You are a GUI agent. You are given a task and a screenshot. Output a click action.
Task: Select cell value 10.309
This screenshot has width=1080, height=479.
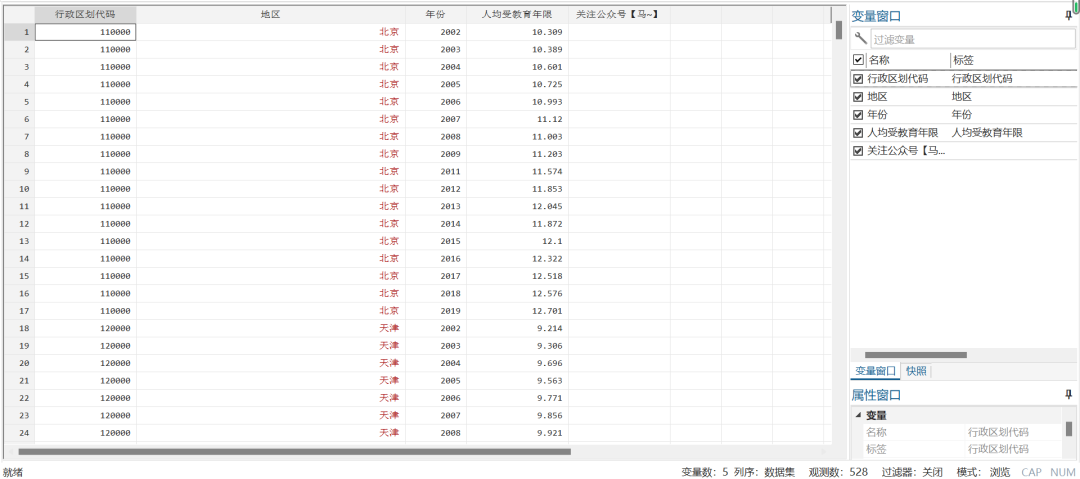[x=517, y=32]
